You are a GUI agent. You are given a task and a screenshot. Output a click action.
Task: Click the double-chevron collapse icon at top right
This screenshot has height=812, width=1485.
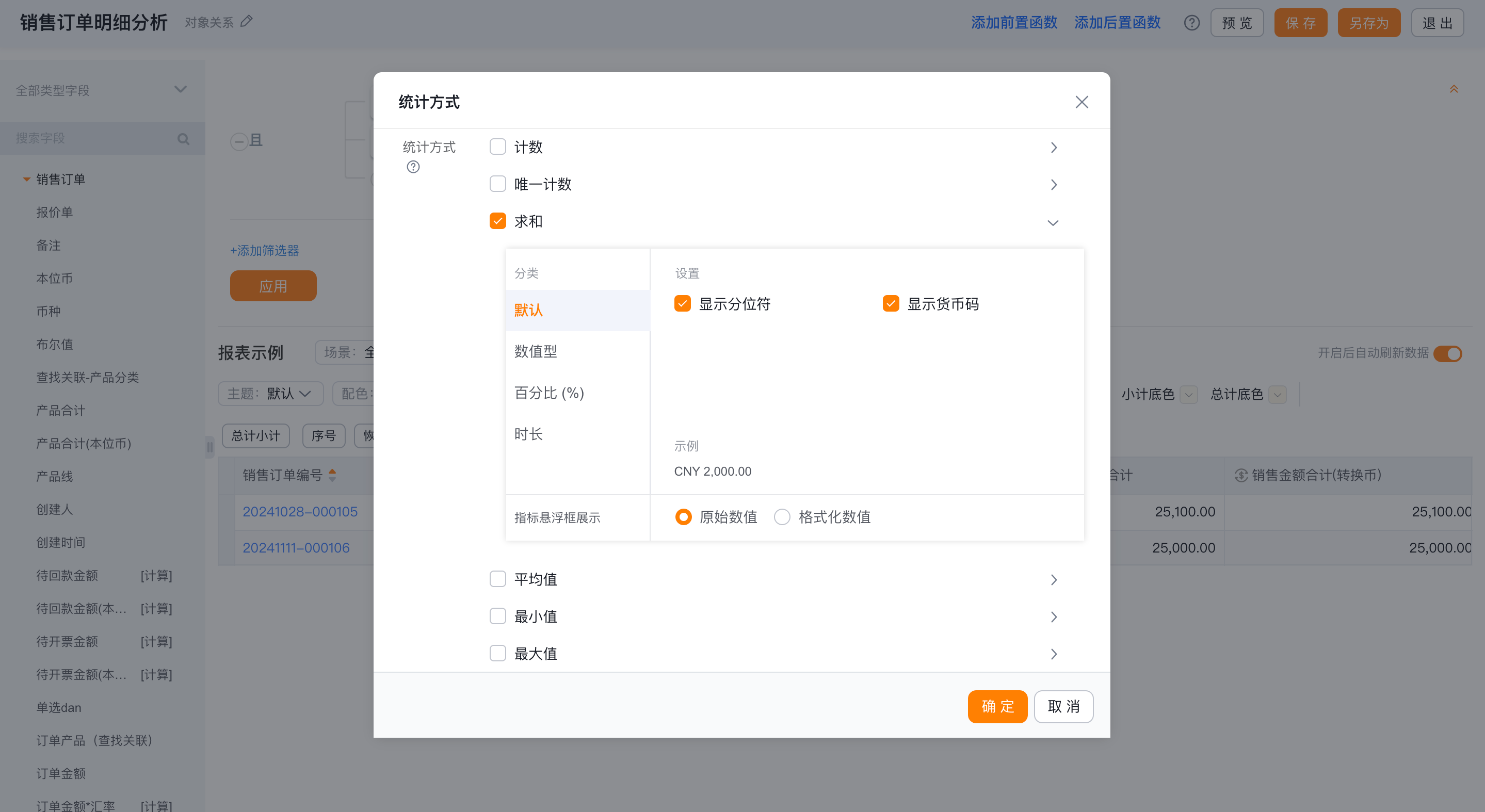tap(1454, 89)
